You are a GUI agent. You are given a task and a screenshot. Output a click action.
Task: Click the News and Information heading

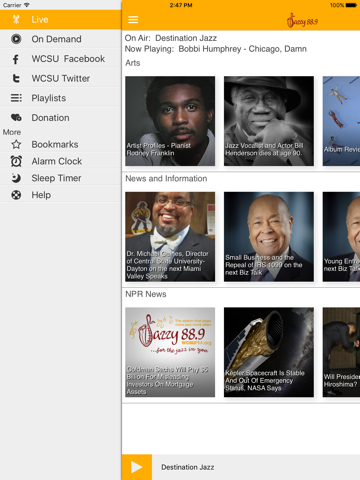pos(166,179)
